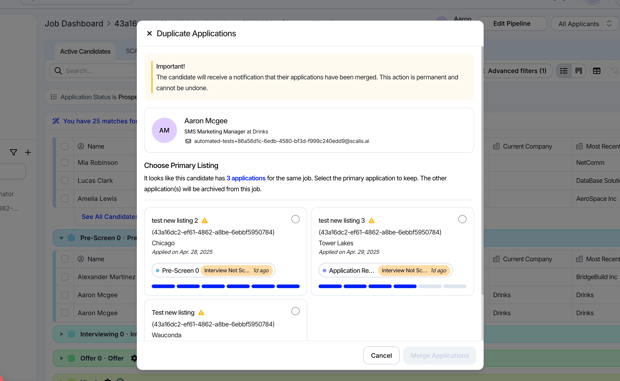The width and height of the screenshot is (620, 381).
Task: Select Active Candidates tab
Action: [85, 51]
